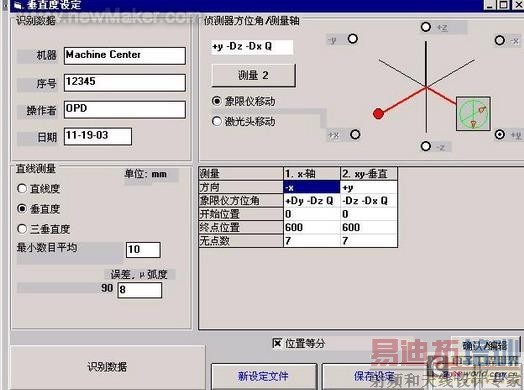524x390 pixels.
Task: Click the 2. xy-垂直 column header
Action: 369,174
